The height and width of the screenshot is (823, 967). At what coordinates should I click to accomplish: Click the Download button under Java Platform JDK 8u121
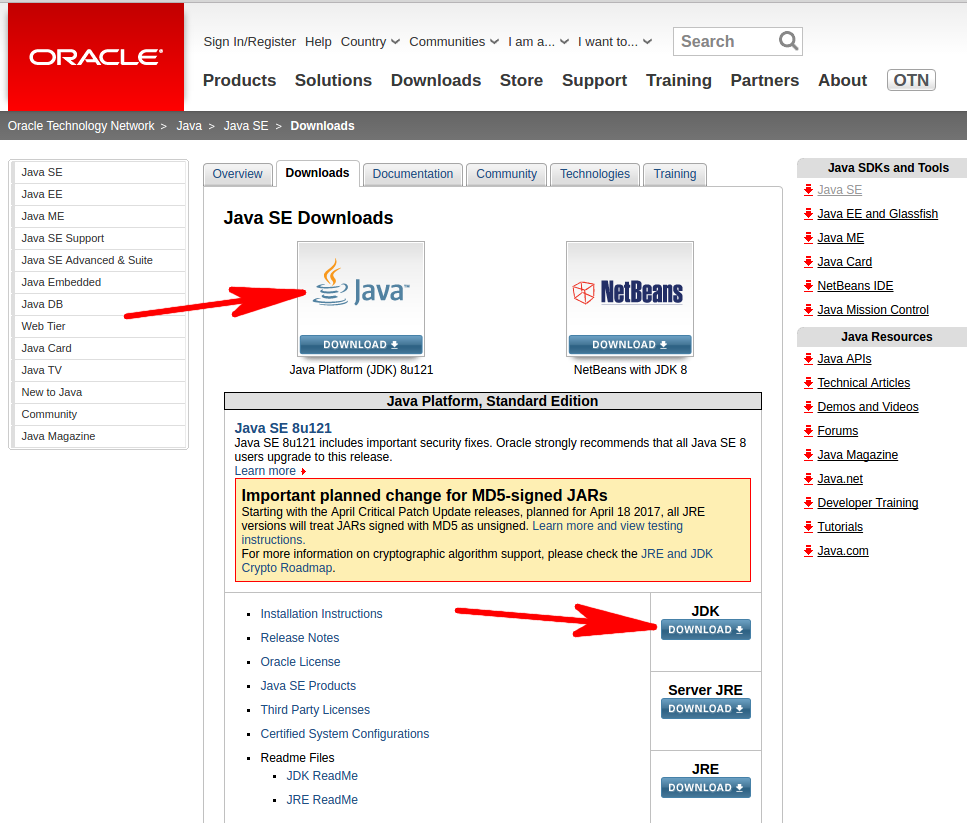361,345
